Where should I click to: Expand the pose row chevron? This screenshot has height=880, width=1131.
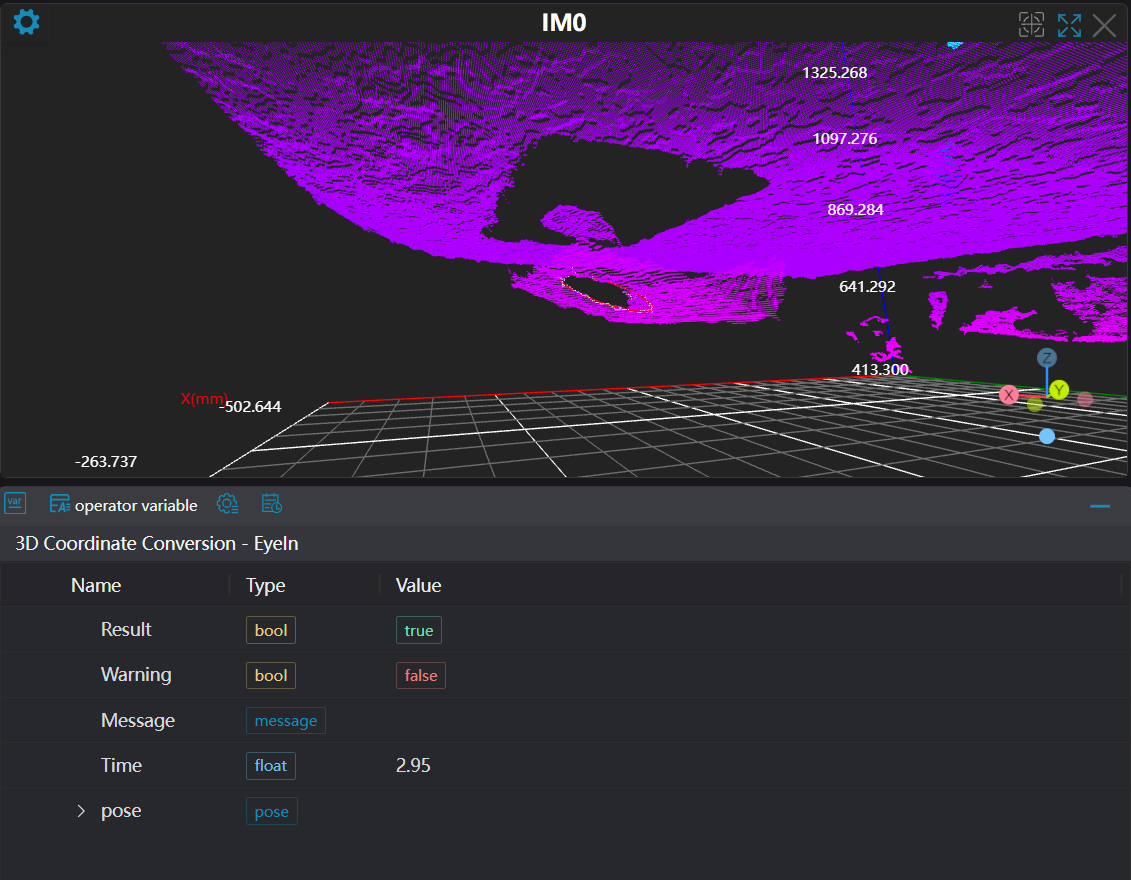pyautogui.click(x=82, y=811)
